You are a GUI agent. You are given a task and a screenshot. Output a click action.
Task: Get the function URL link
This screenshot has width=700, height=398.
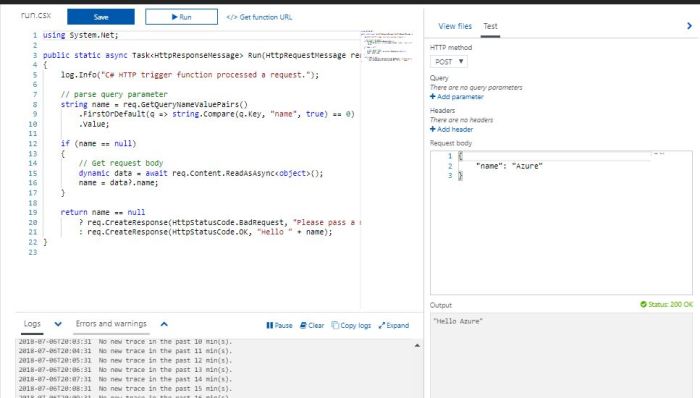click(259, 17)
